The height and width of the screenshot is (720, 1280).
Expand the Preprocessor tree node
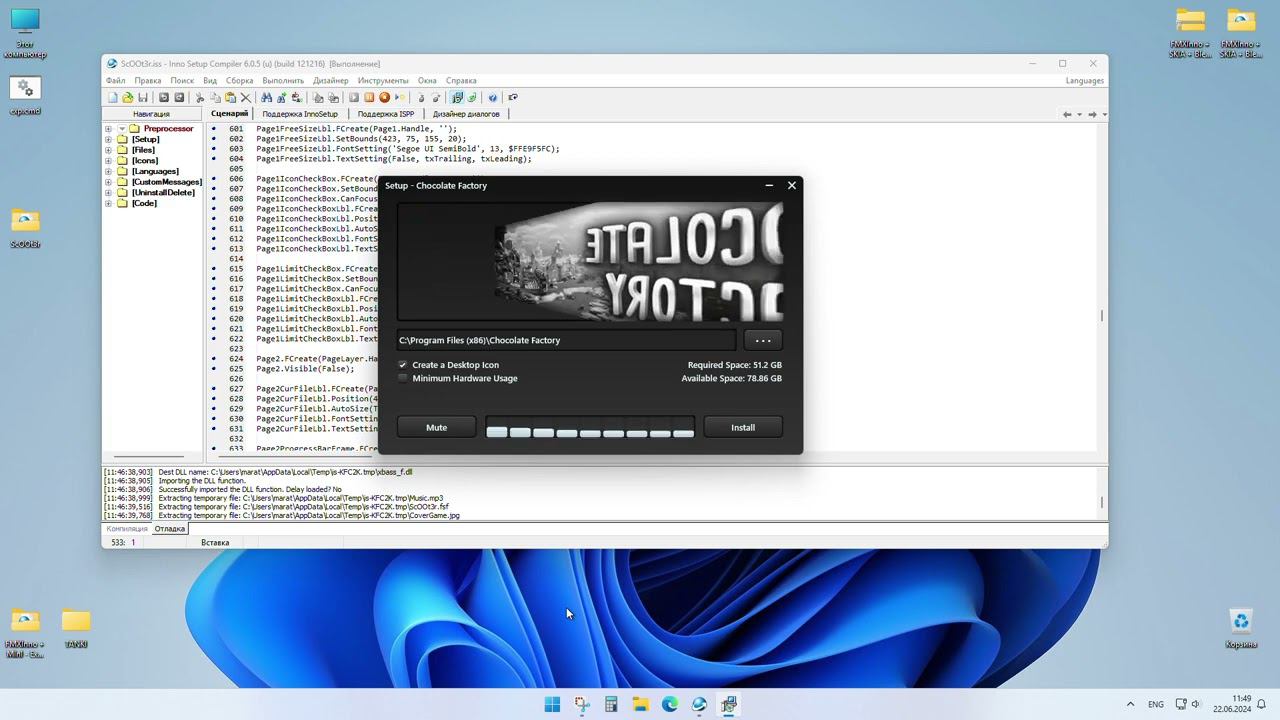[108, 128]
